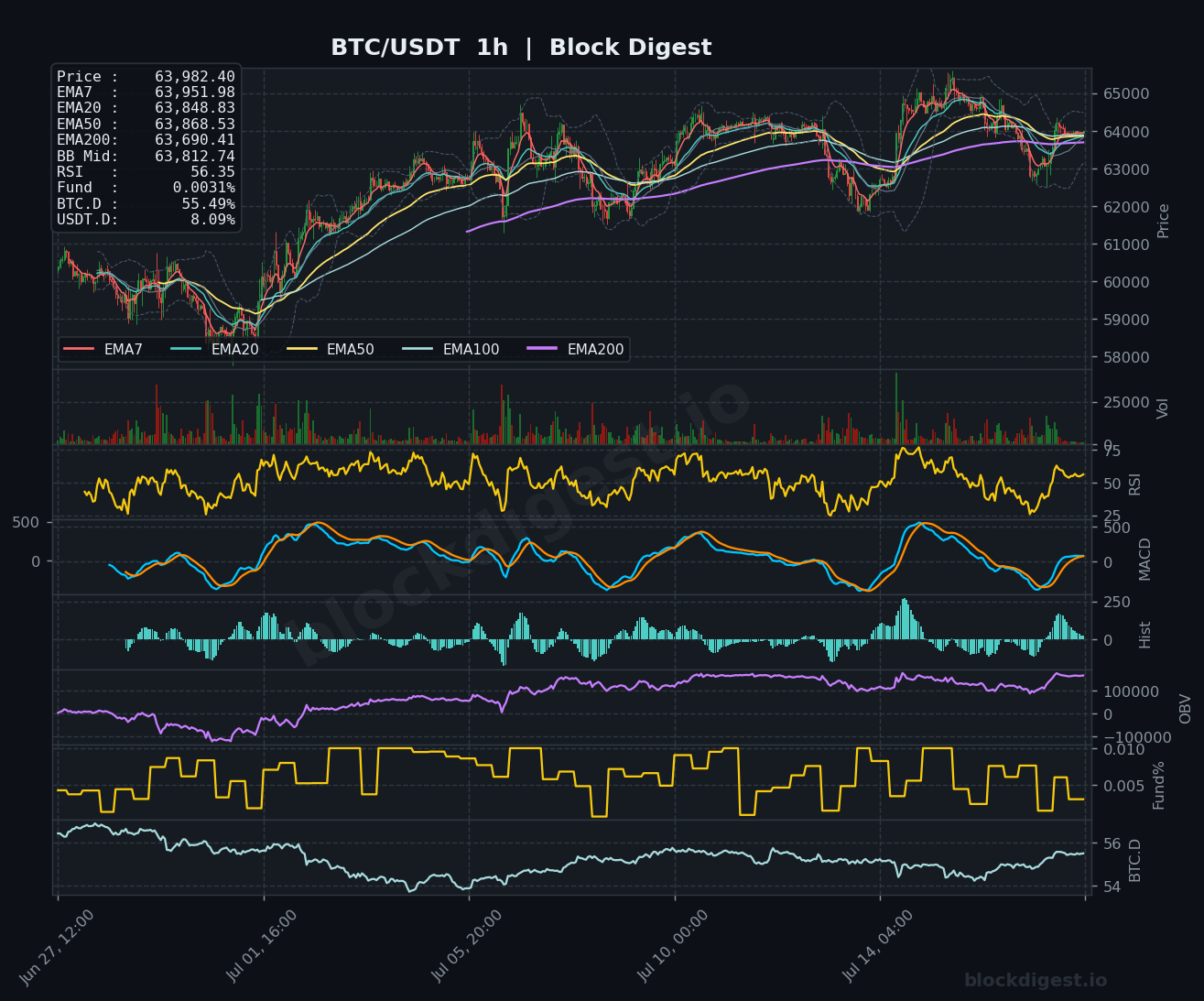Viewport: 1204px width, 1001px height.
Task: Click the 'Jul 10, 00:00' time axis label
Action: click(x=673, y=948)
